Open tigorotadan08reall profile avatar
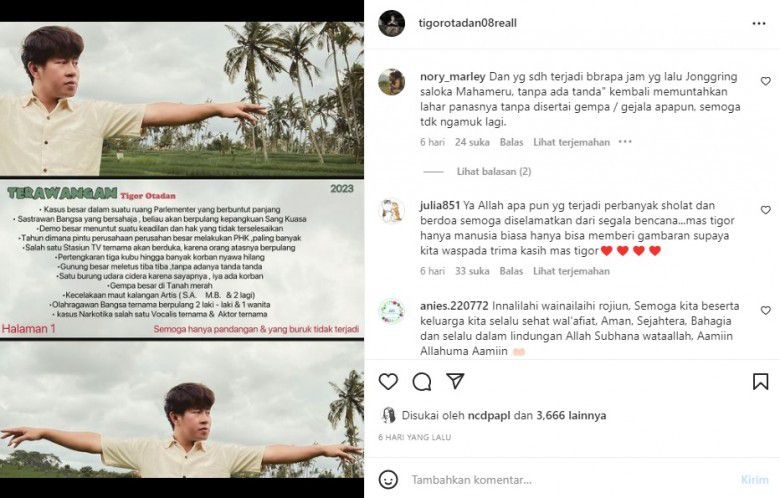Image resolution: width=780 pixels, height=498 pixels. (x=391, y=23)
